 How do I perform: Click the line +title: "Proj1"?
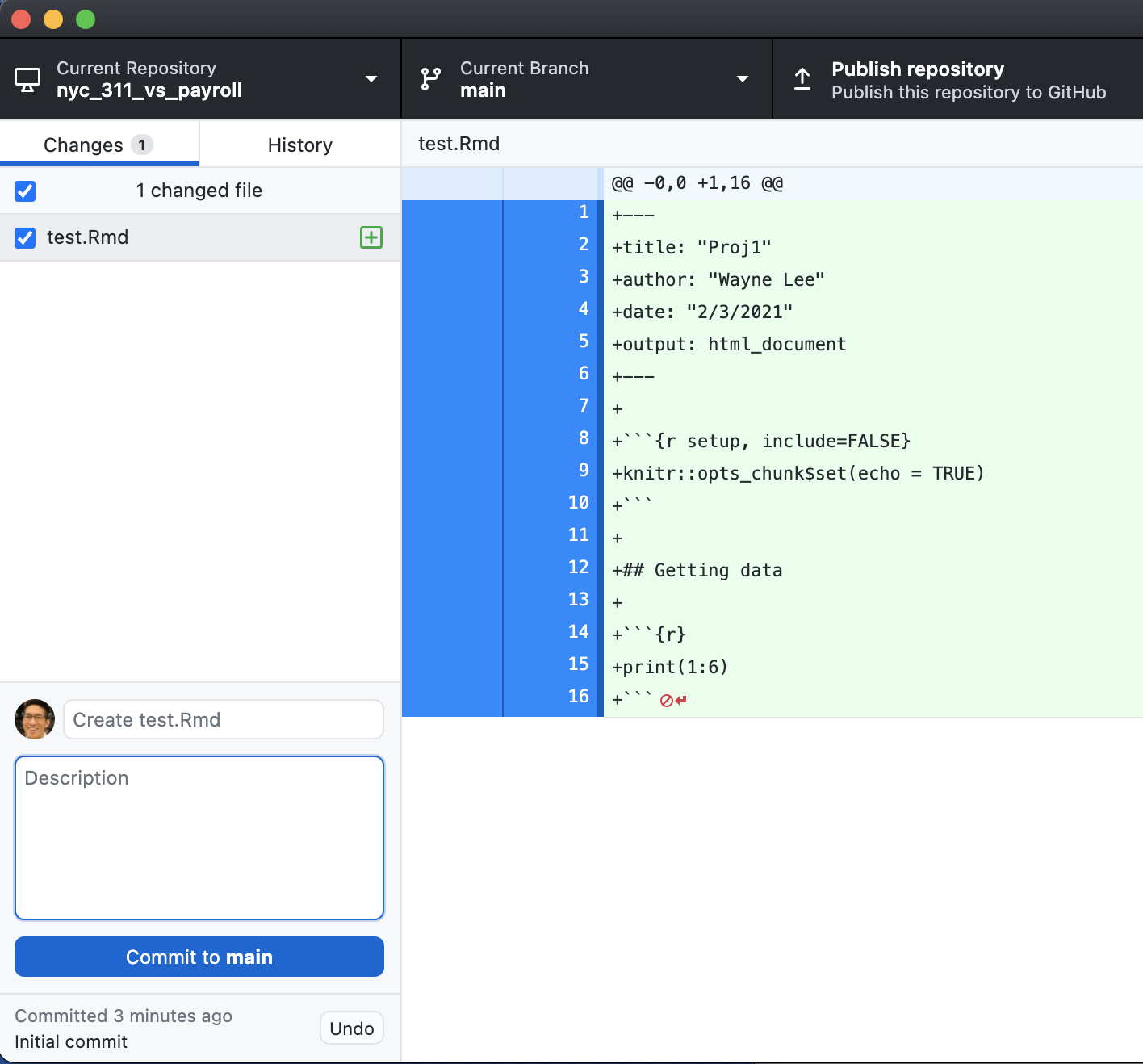(692, 248)
